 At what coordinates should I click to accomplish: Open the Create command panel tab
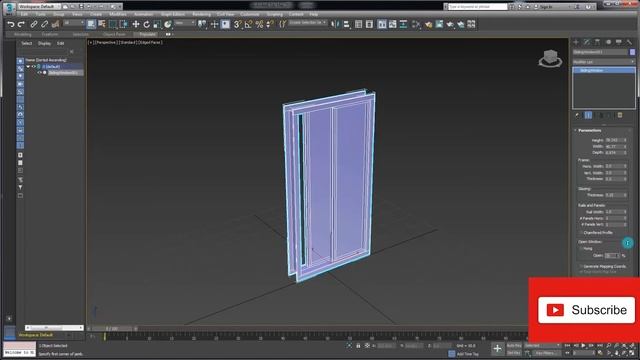(x=576, y=42)
